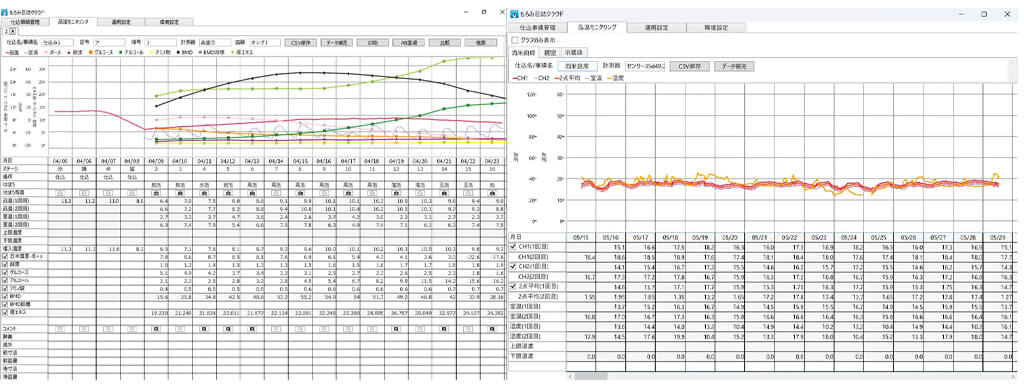Click the 印刷 button in the left window
This screenshot has height=386, width=1024.
372,42
